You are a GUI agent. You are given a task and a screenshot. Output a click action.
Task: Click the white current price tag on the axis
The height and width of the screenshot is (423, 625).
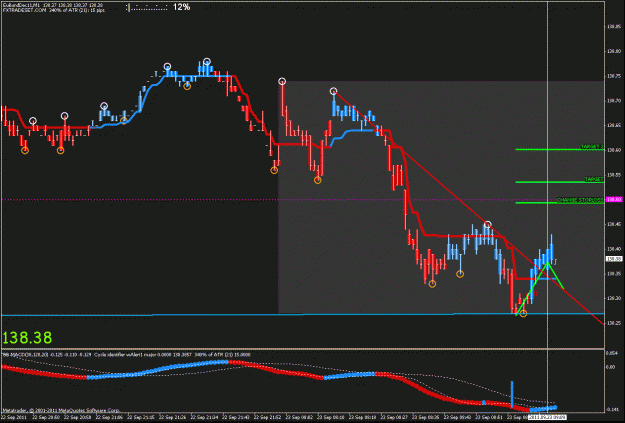(x=614, y=259)
